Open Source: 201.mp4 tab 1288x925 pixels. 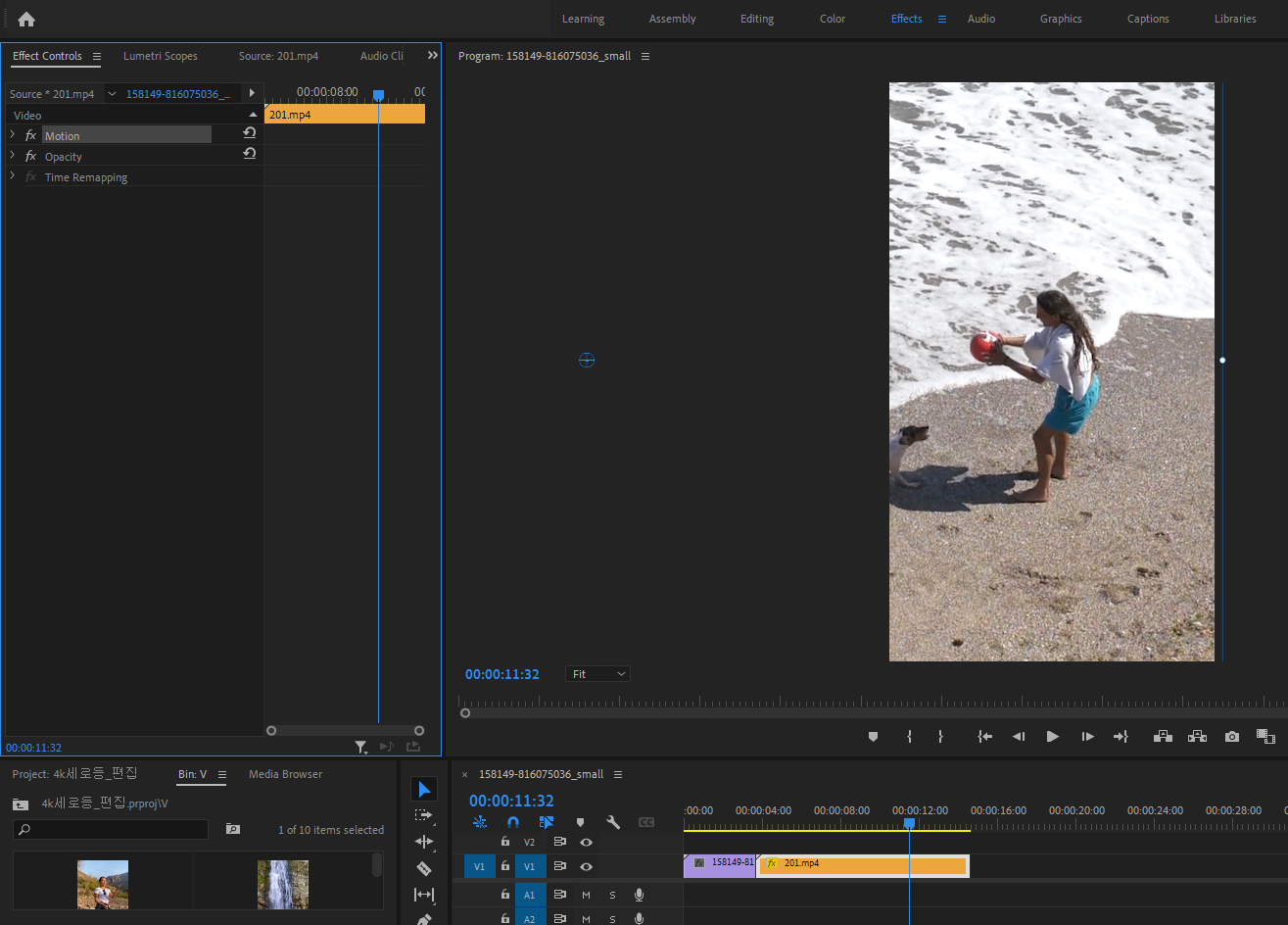point(278,56)
